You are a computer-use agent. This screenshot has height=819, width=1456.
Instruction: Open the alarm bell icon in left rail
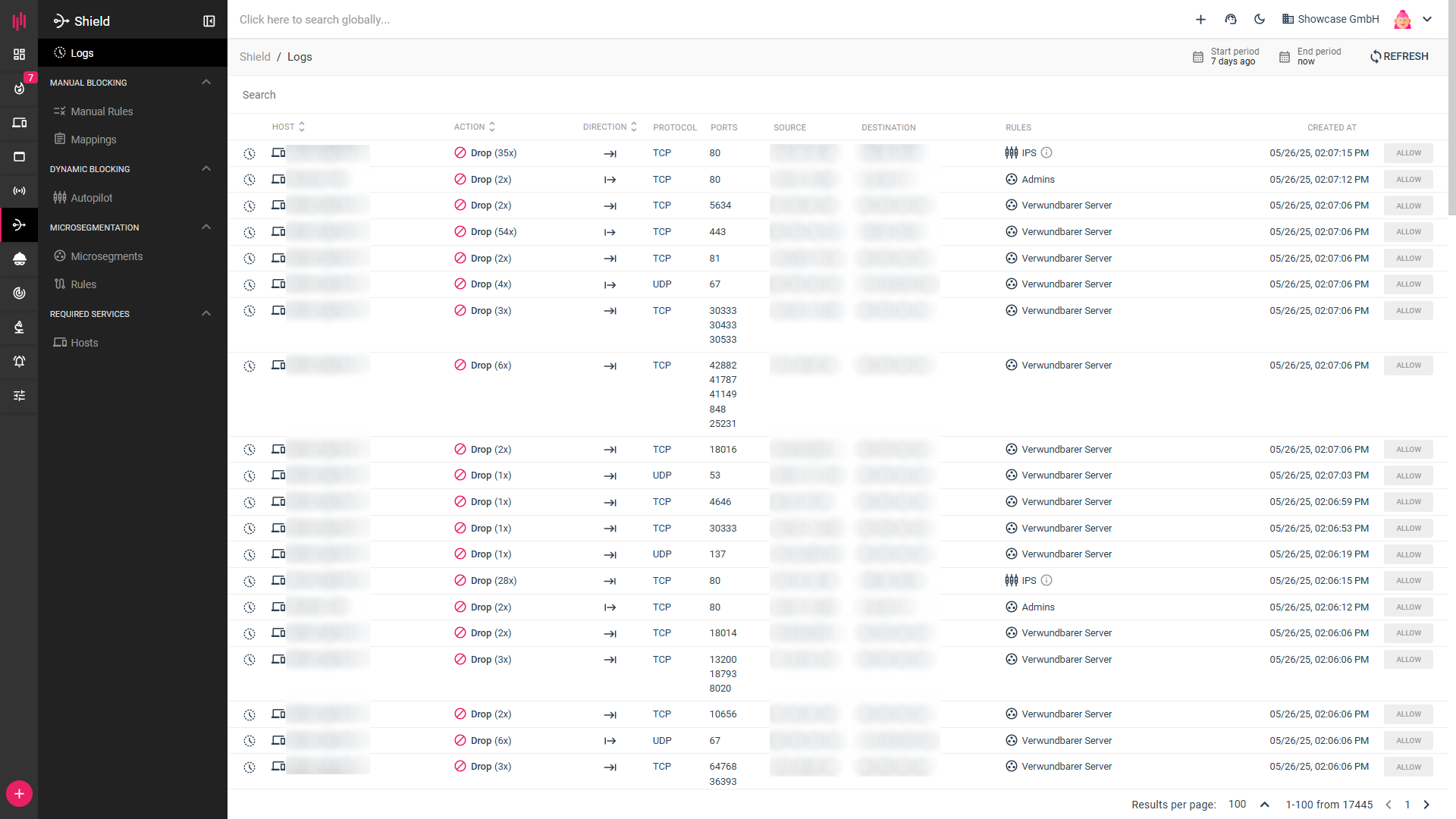click(x=20, y=361)
